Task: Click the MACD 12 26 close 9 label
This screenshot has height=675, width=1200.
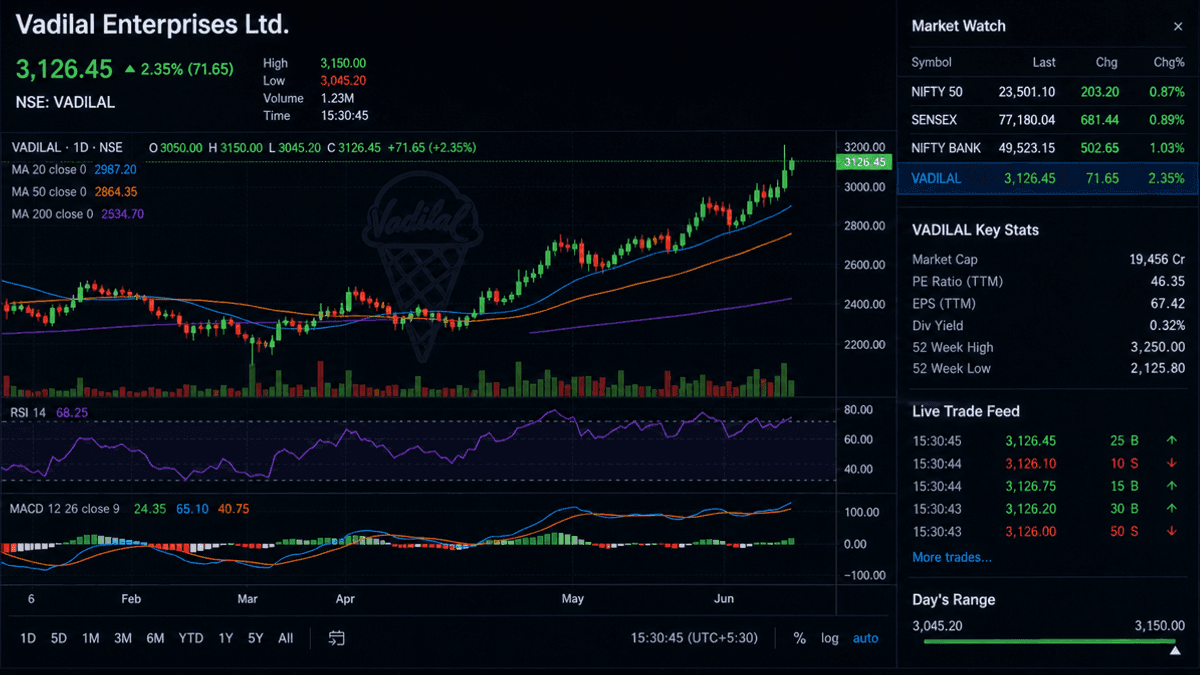Action: click(65, 509)
